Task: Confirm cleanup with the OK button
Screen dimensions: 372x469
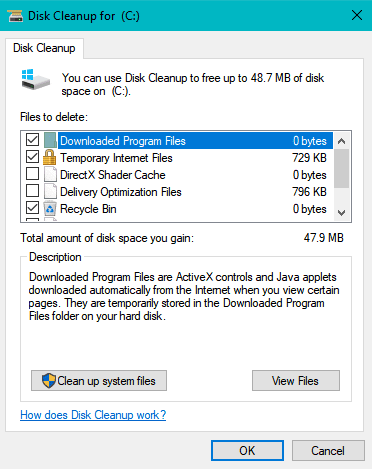Action: click(247, 451)
